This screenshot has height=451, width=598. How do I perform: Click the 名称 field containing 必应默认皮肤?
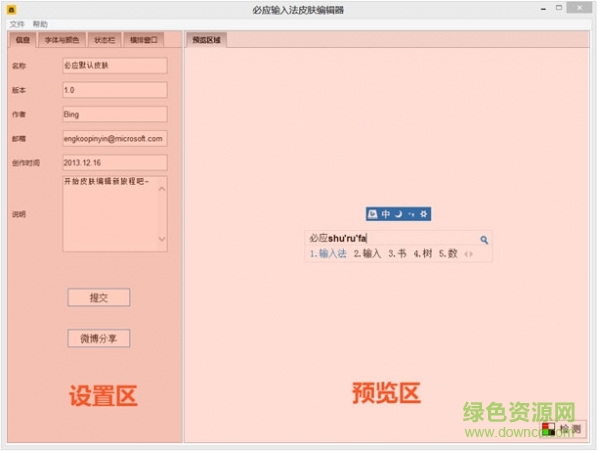(x=115, y=66)
